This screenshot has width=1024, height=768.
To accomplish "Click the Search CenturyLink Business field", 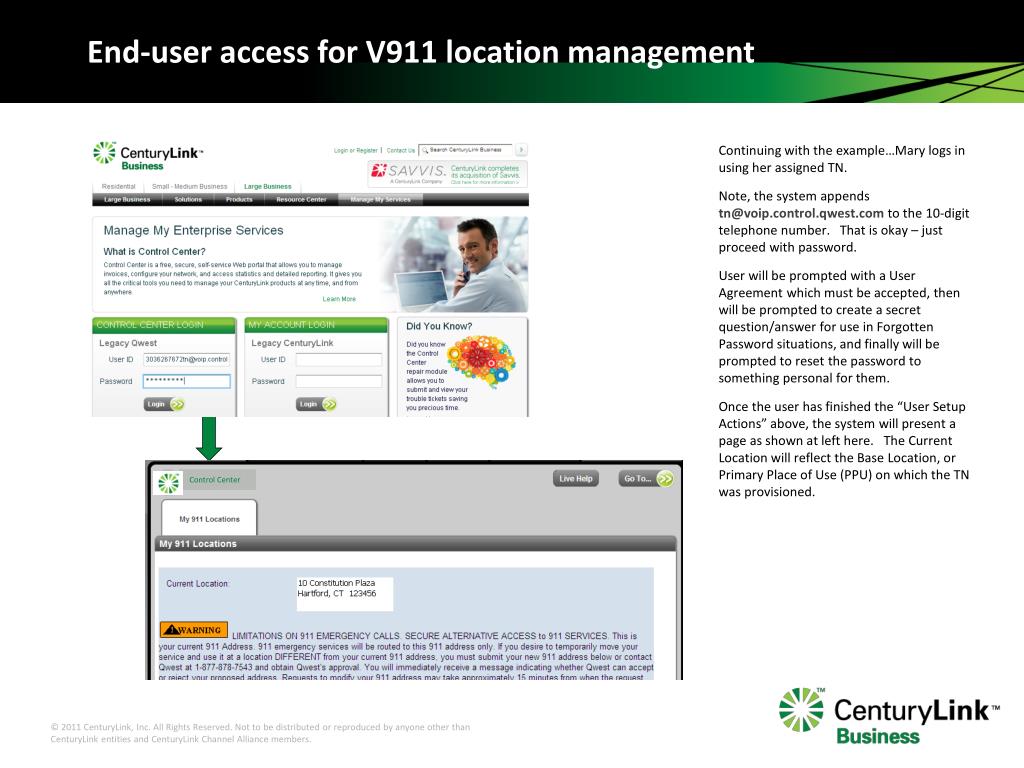I will pyautogui.click(x=466, y=150).
